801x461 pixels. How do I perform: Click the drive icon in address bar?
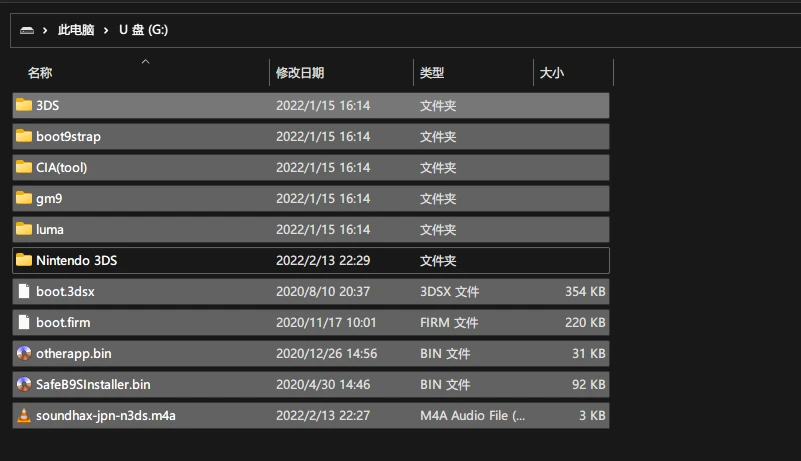pos(27,30)
